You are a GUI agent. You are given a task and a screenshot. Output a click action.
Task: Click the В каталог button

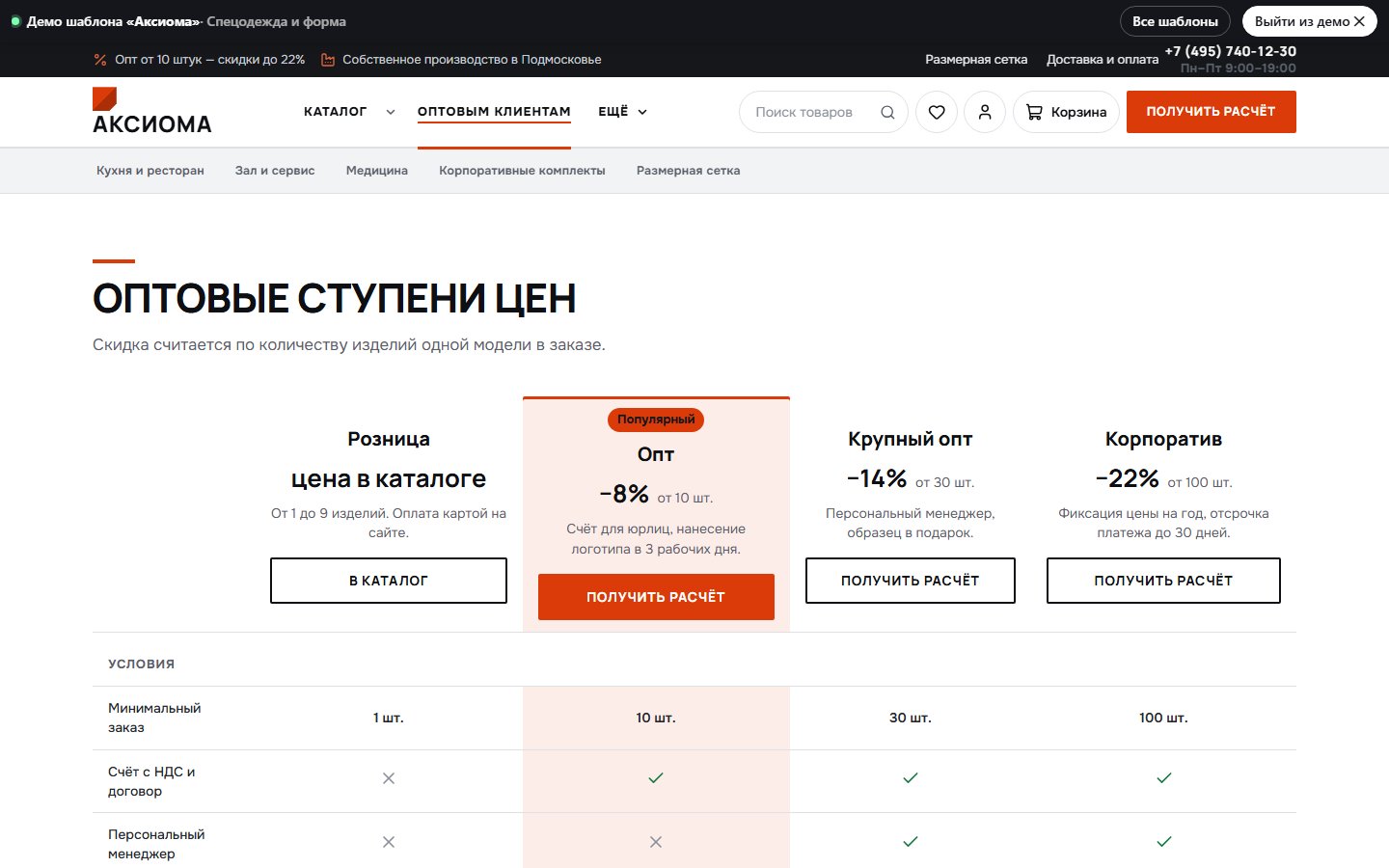(x=389, y=581)
